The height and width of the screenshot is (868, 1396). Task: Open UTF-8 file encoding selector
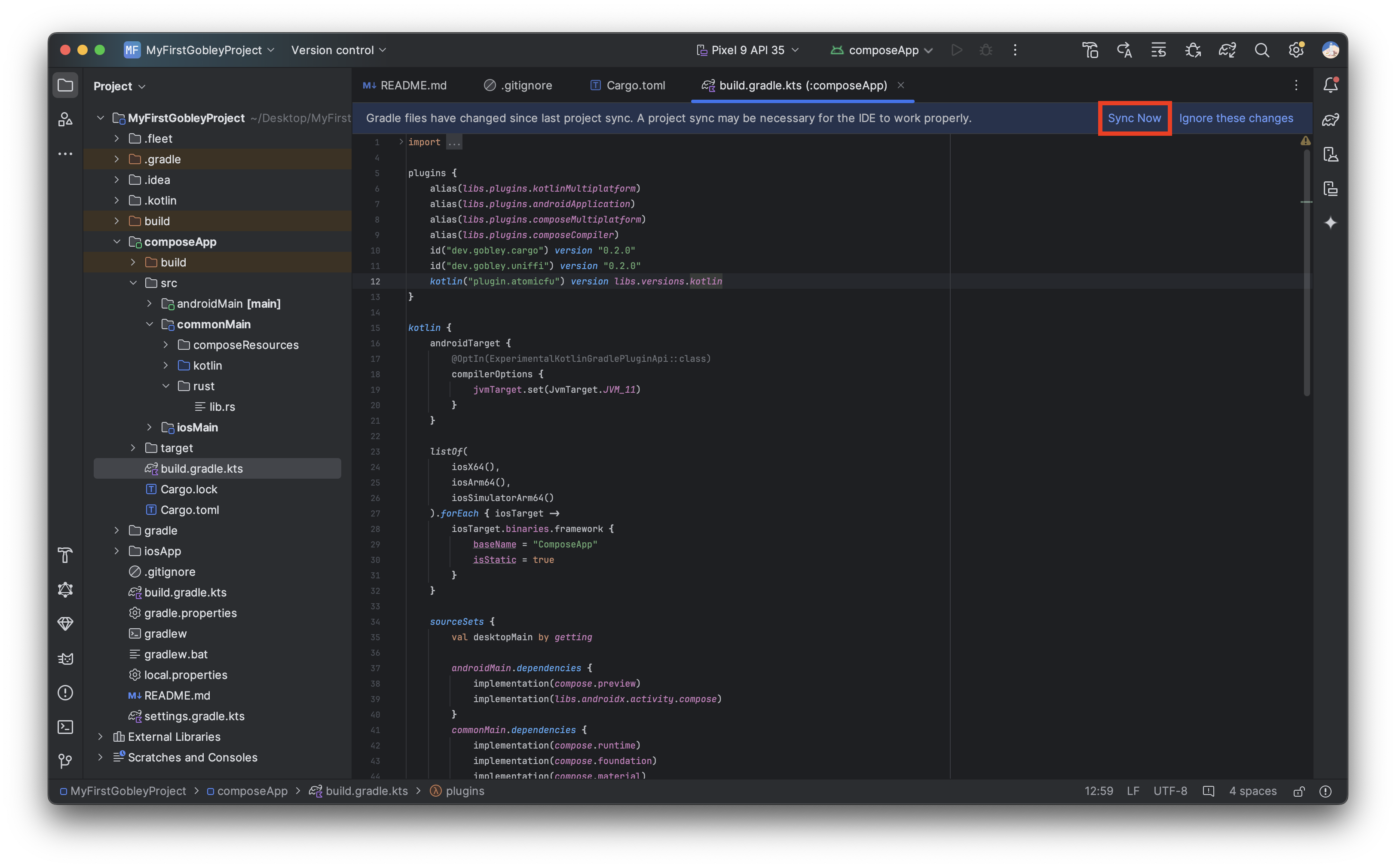click(1170, 791)
